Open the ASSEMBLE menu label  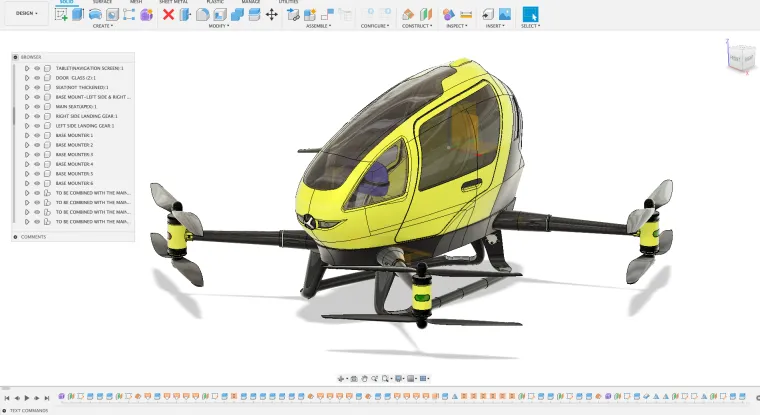319,26
